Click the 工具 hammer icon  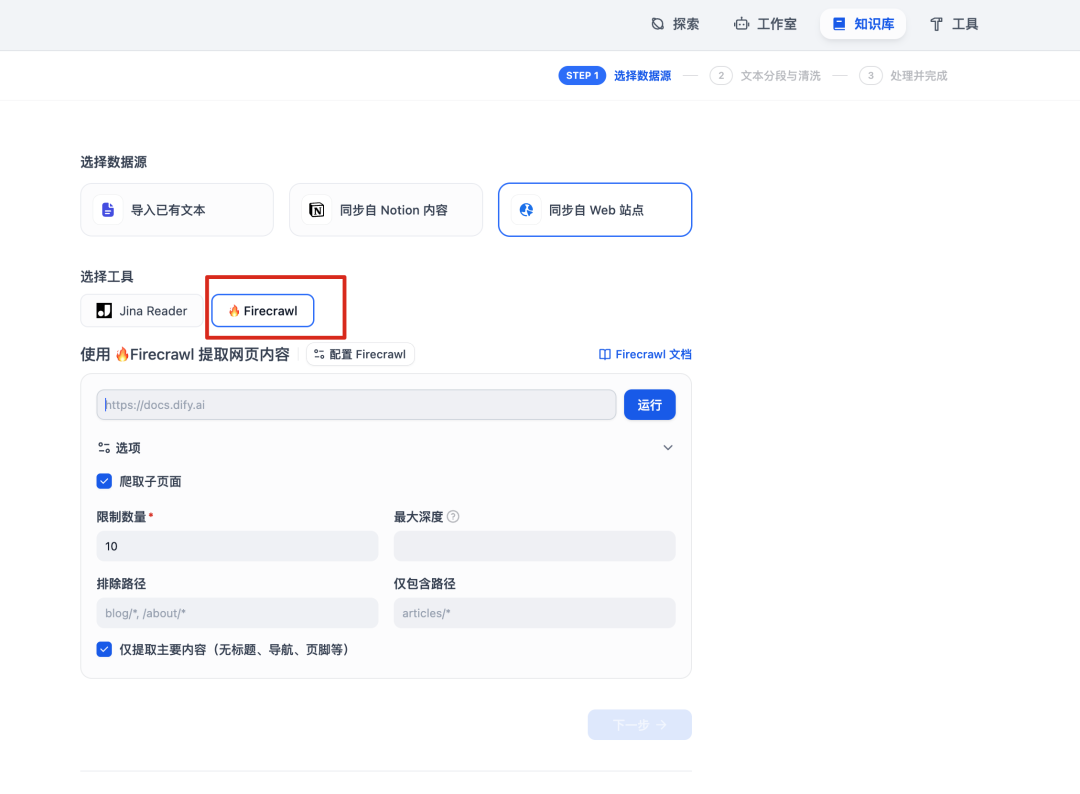(x=937, y=24)
